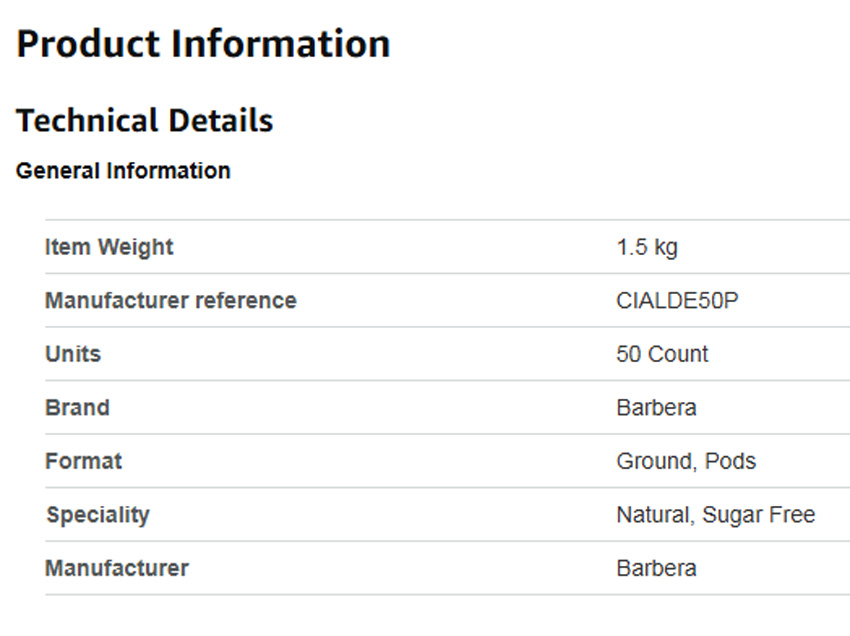Click the 1.5 kg weight value
The height and width of the screenshot is (636, 850).
[647, 247]
